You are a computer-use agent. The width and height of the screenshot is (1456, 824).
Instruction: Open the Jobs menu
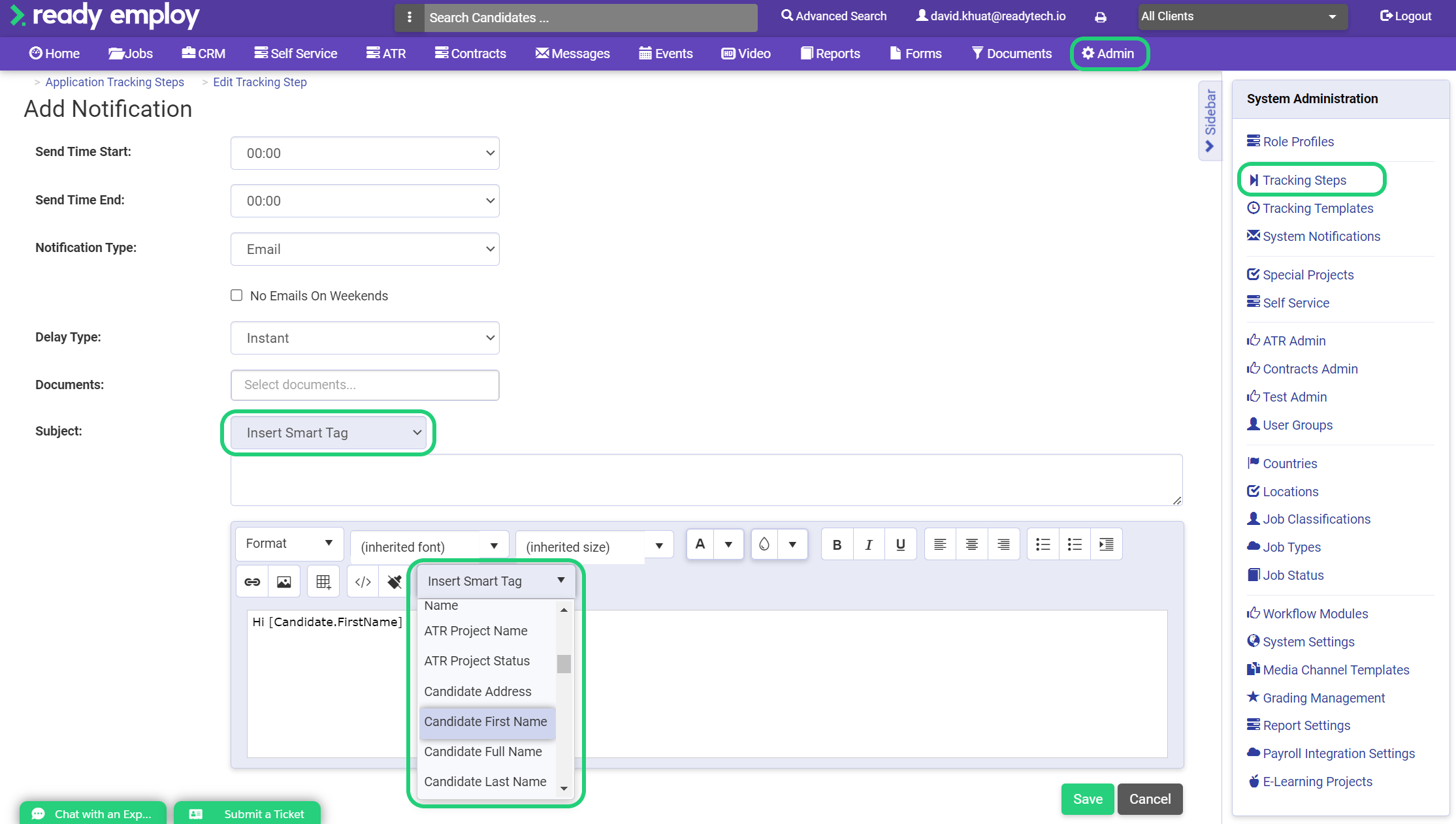tap(131, 54)
